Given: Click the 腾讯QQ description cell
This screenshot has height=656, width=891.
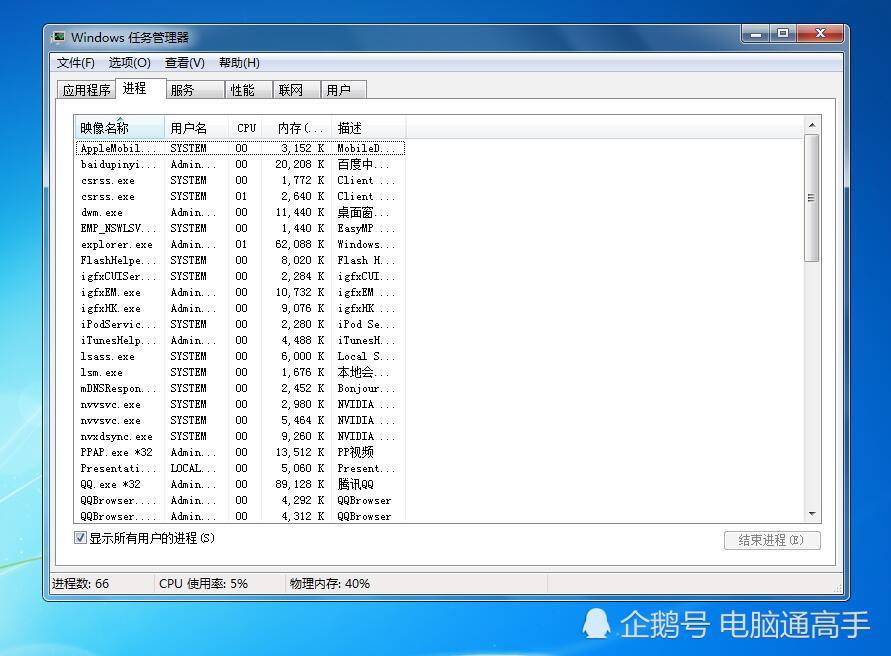Looking at the screenshot, I should [x=356, y=484].
